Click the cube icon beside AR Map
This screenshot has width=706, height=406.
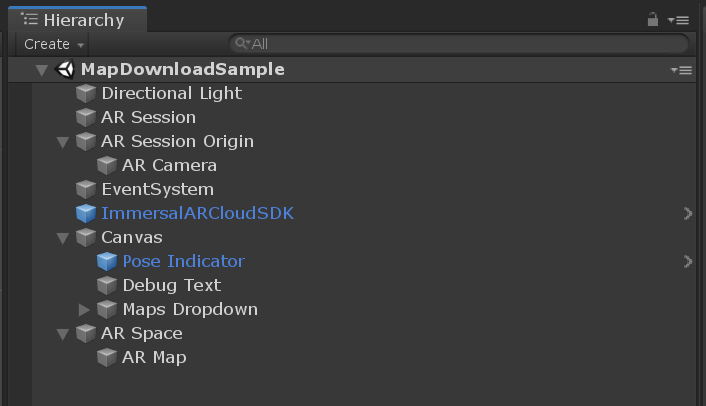pyautogui.click(x=107, y=357)
